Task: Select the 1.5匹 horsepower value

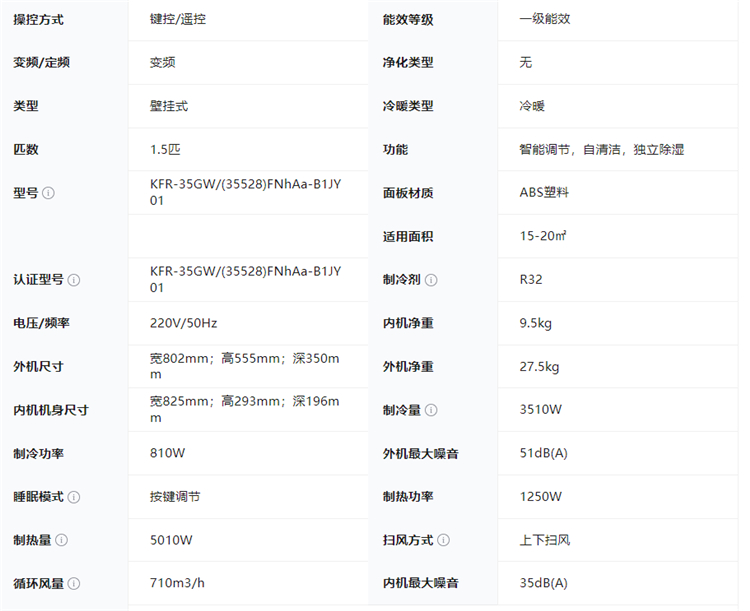Action: [x=165, y=150]
